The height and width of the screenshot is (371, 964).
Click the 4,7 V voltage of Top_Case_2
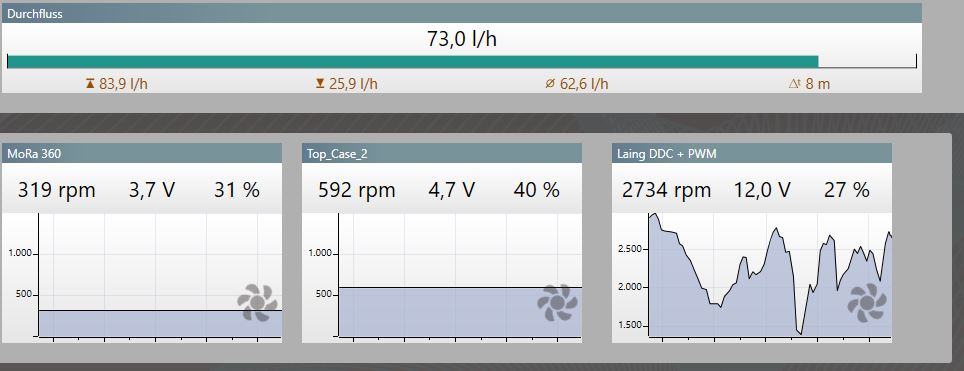pos(451,190)
